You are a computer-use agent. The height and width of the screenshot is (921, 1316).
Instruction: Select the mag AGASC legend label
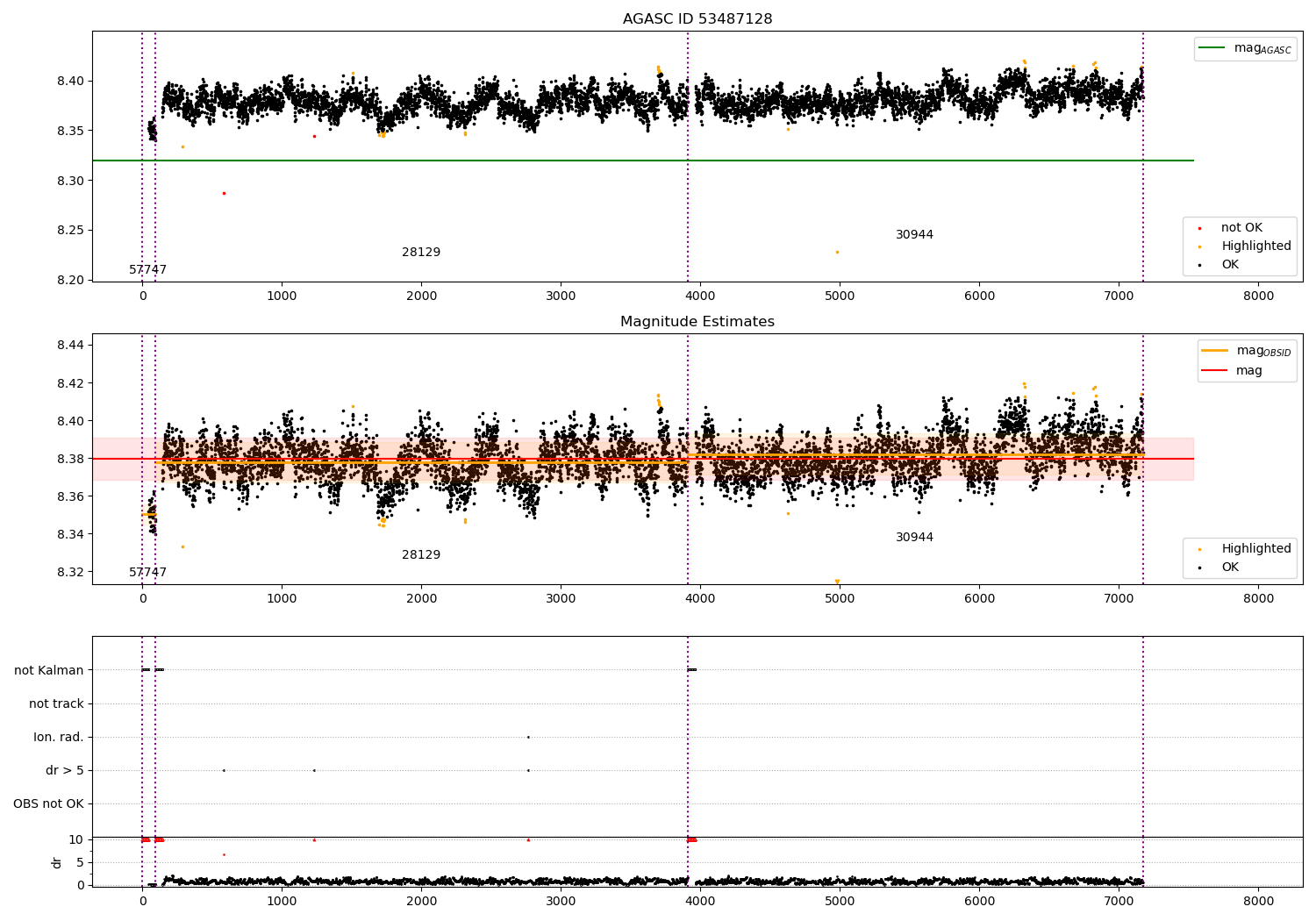pyautogui.click(x=1262, y=48)
